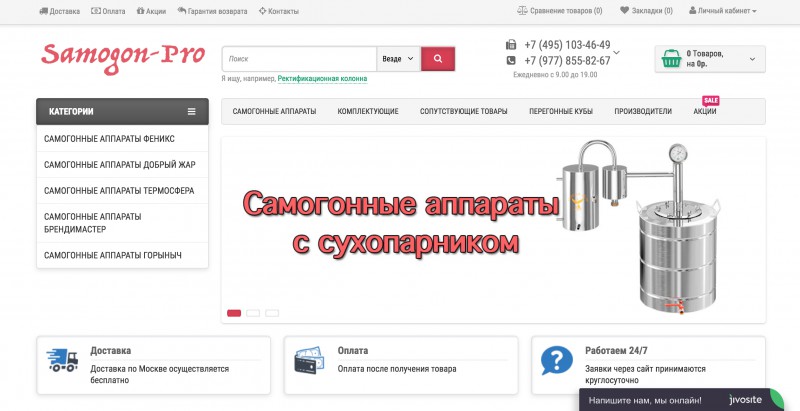Click the magnifier search button
Image resolution: width=800 pixels, height=411 pixels.
click(x=438, y=59)
